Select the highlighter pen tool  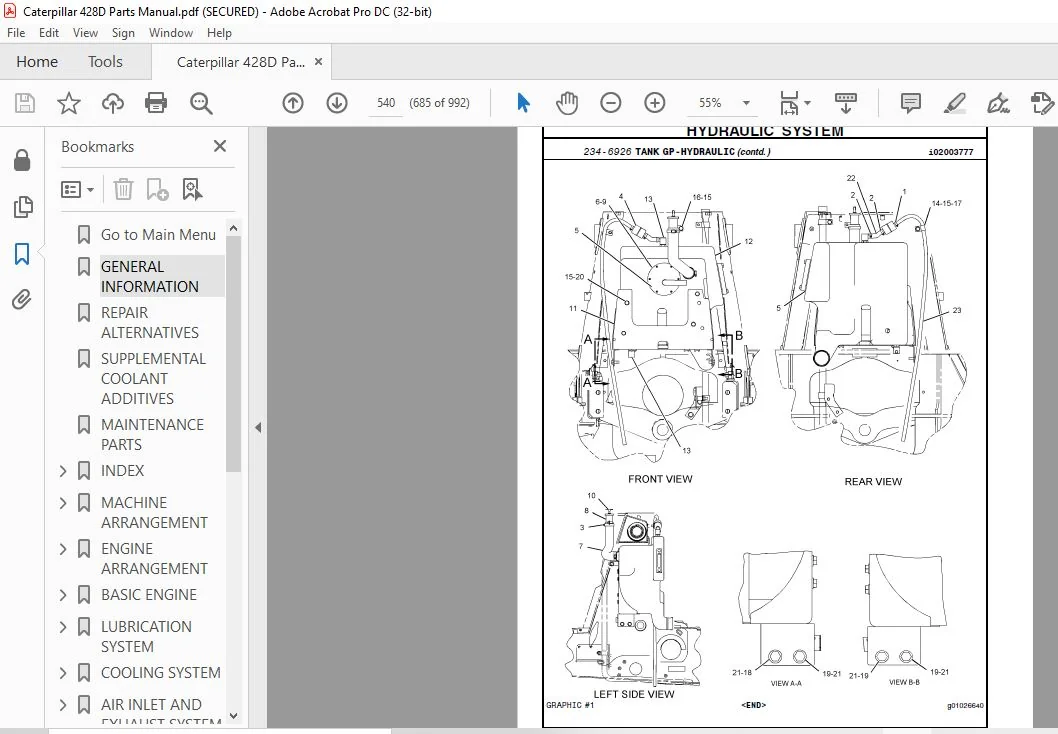tap(954, 103)
